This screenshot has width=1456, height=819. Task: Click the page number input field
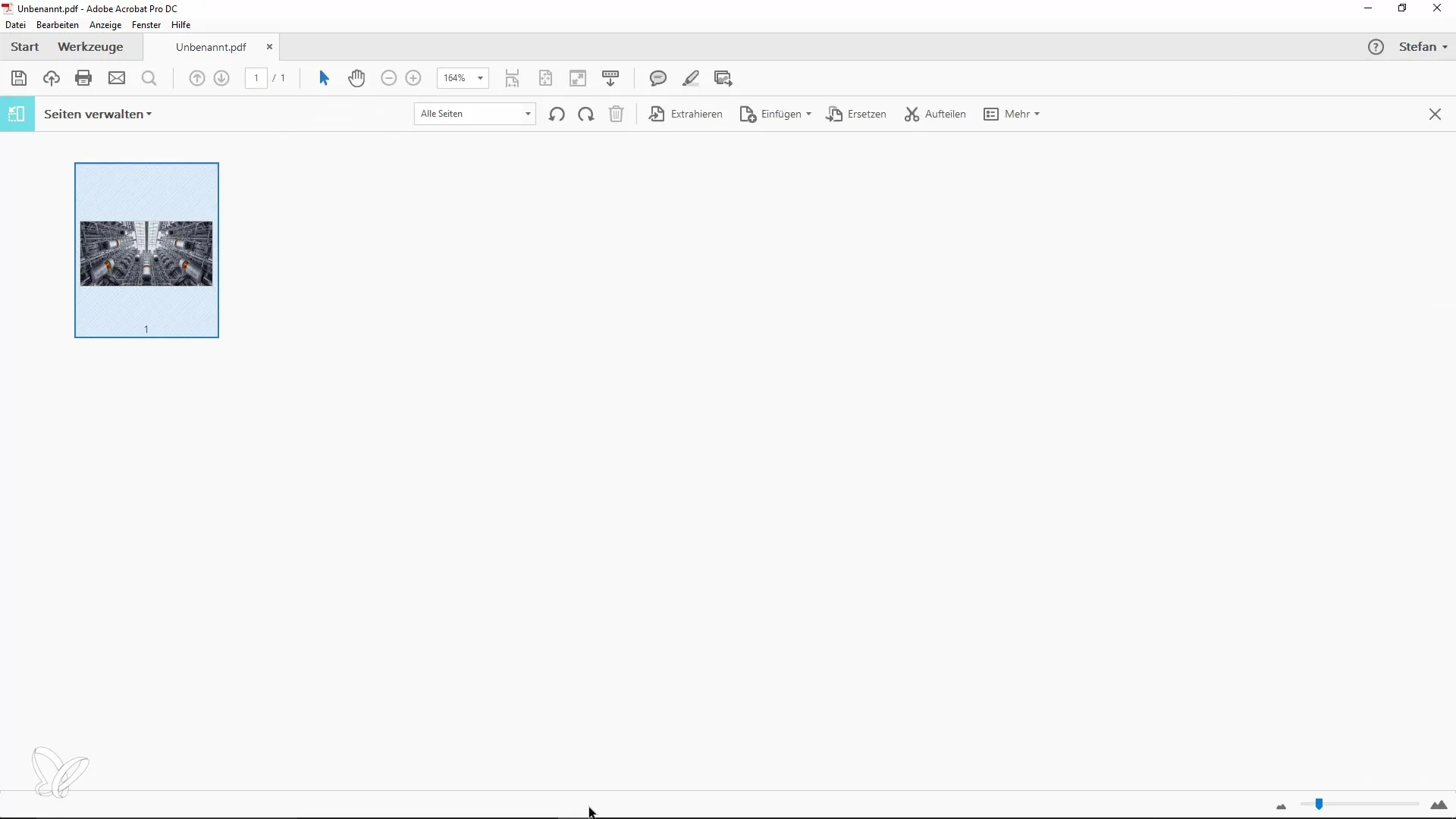[256, 78]
